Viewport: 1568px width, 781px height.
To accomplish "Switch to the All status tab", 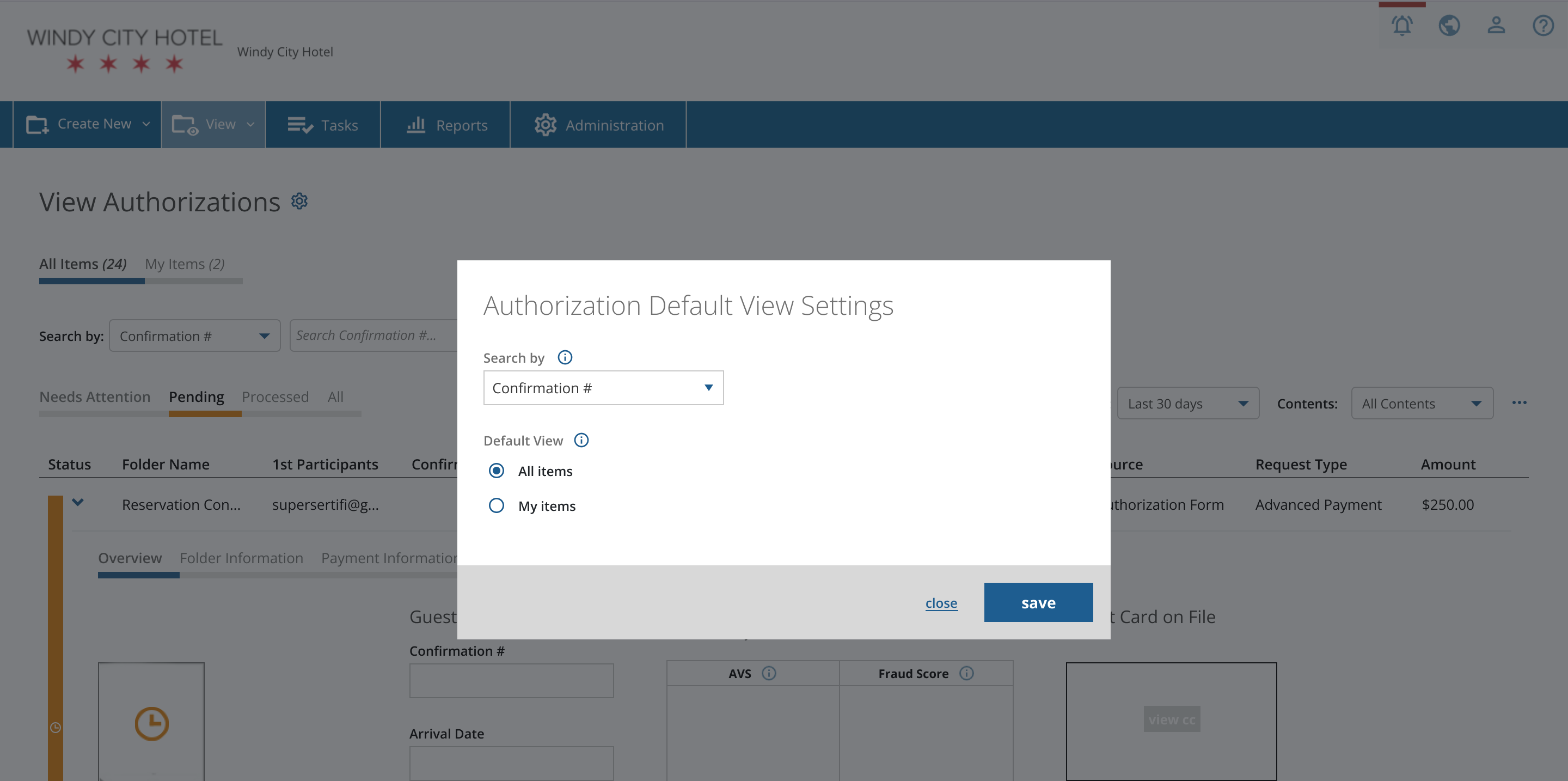I will tap(335, 397).
